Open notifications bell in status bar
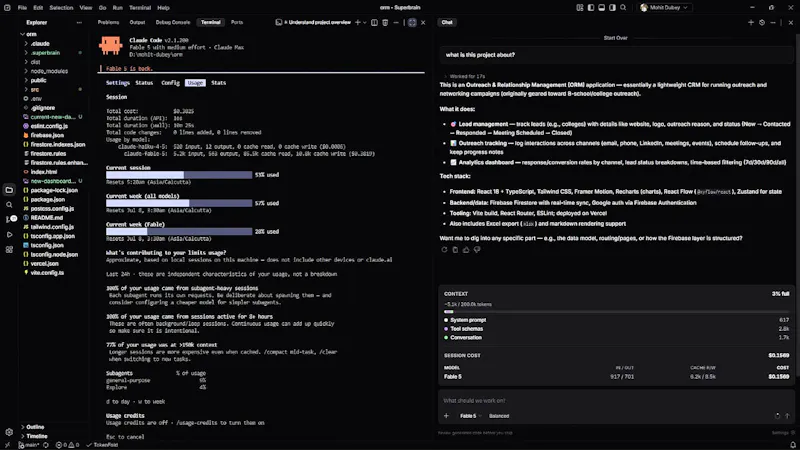The width and height of the screenshot is (800, 450). tap(793, 445)
